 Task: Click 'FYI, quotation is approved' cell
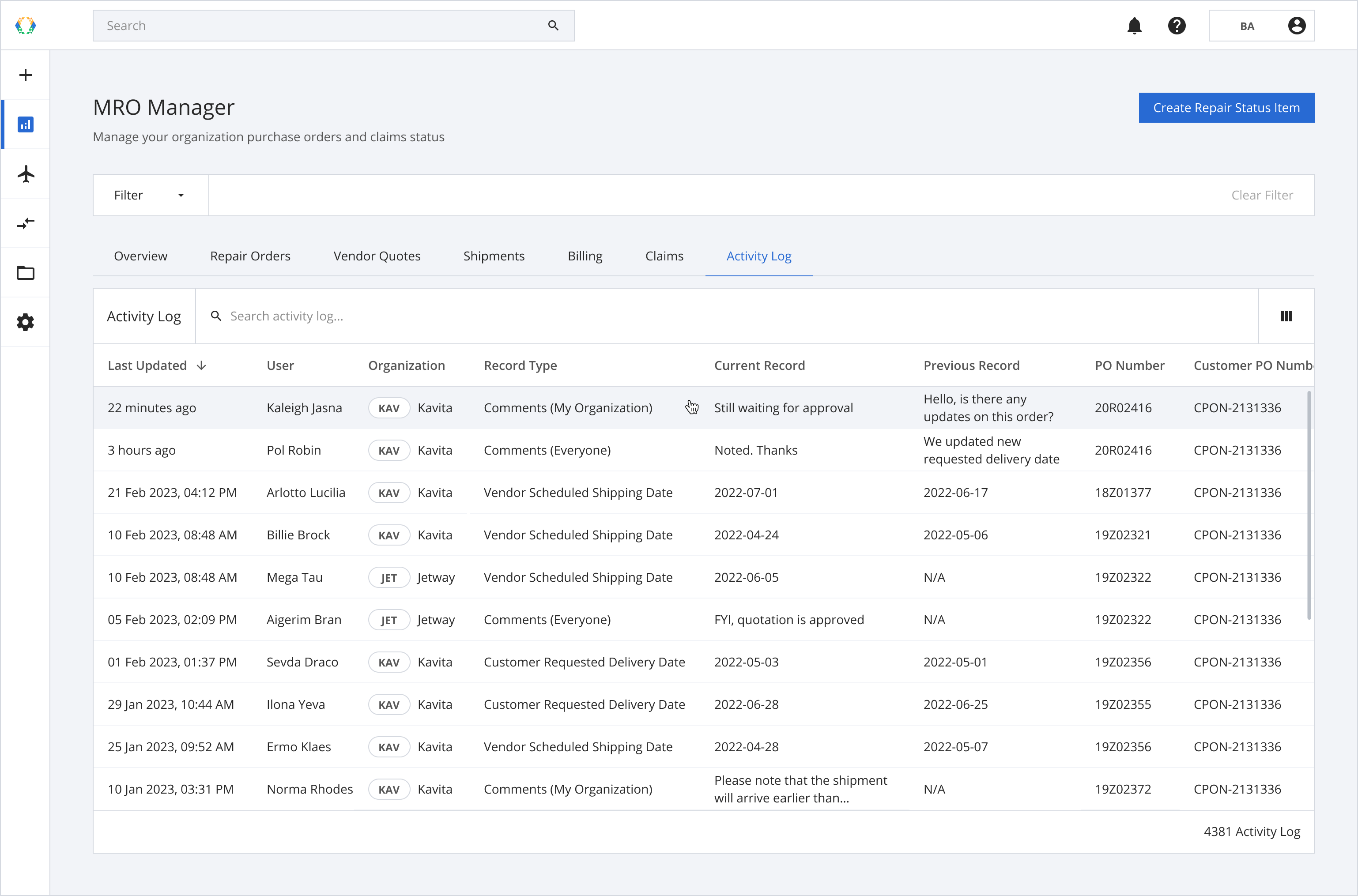[x=789, y=620]
